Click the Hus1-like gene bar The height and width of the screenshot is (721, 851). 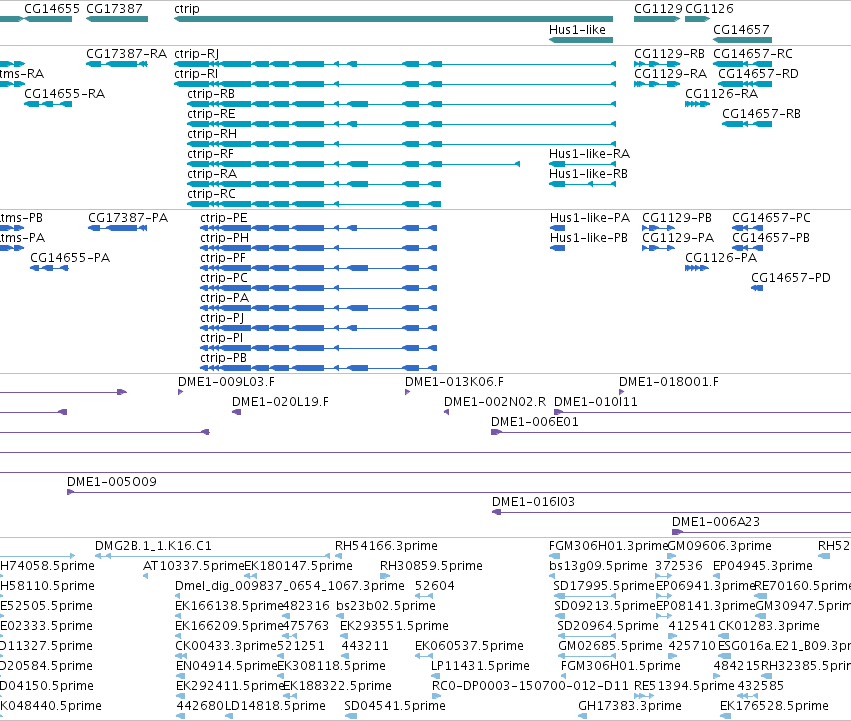581,40
